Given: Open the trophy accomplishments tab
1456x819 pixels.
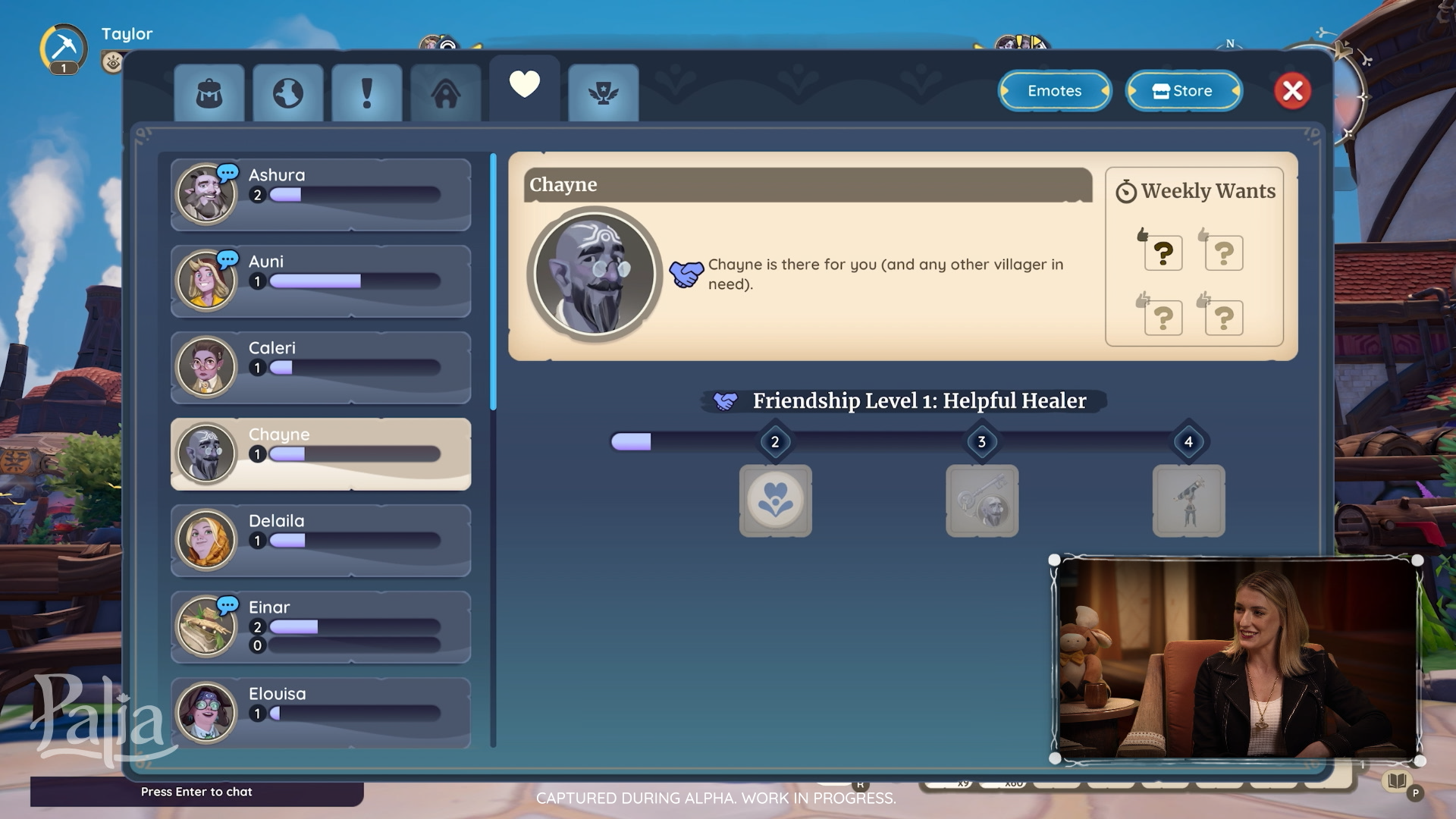Looking at the screenshot, I should pyautogui.click(x=603, y=93).
